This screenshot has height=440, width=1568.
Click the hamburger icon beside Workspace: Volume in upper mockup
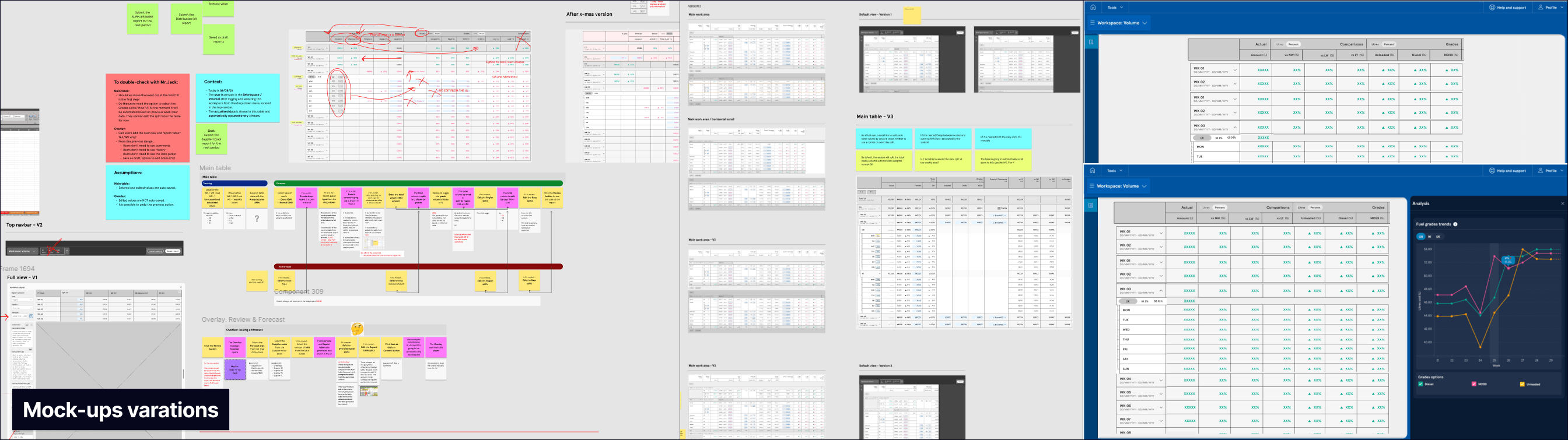point(1093,23)
